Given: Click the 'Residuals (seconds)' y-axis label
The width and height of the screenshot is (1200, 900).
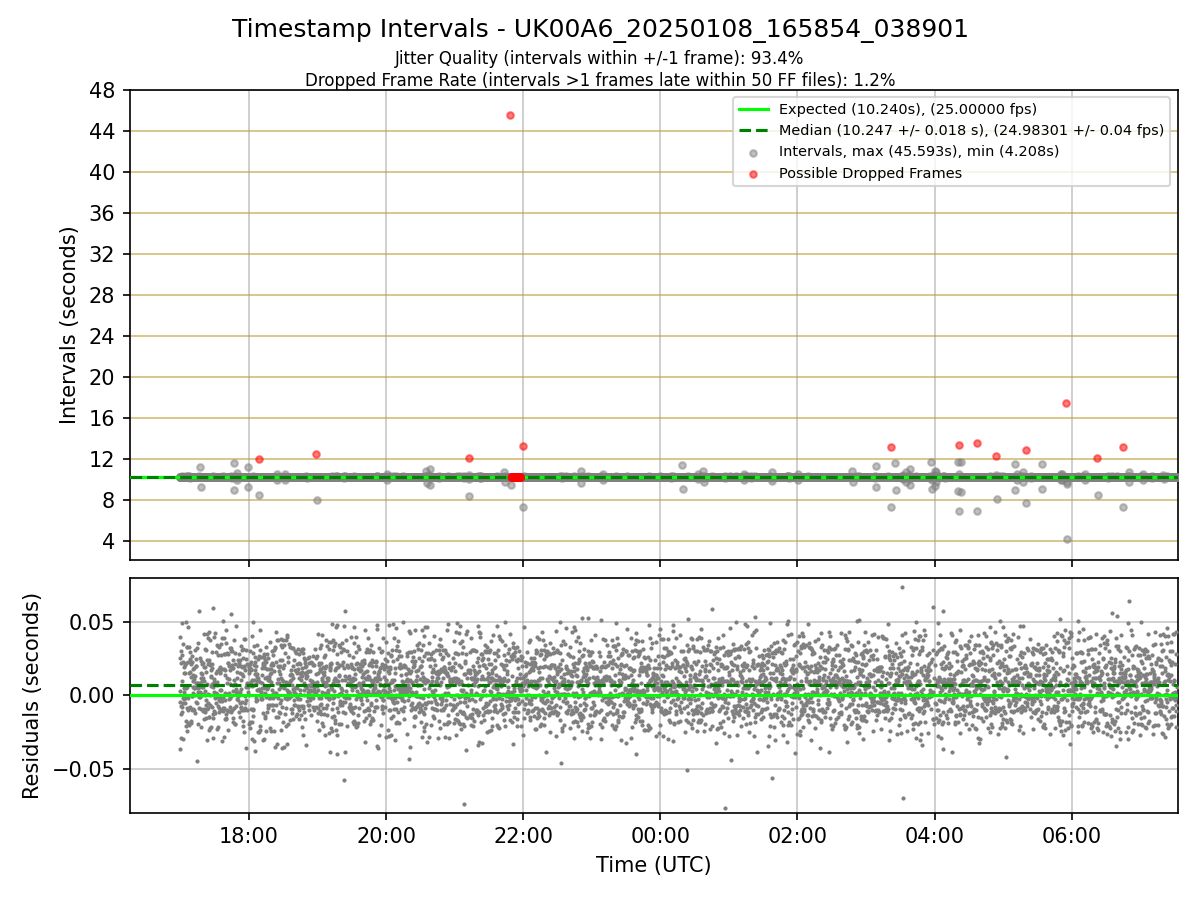Looking at the screenshot, I should pyautogui.click(x=31, y=696).
